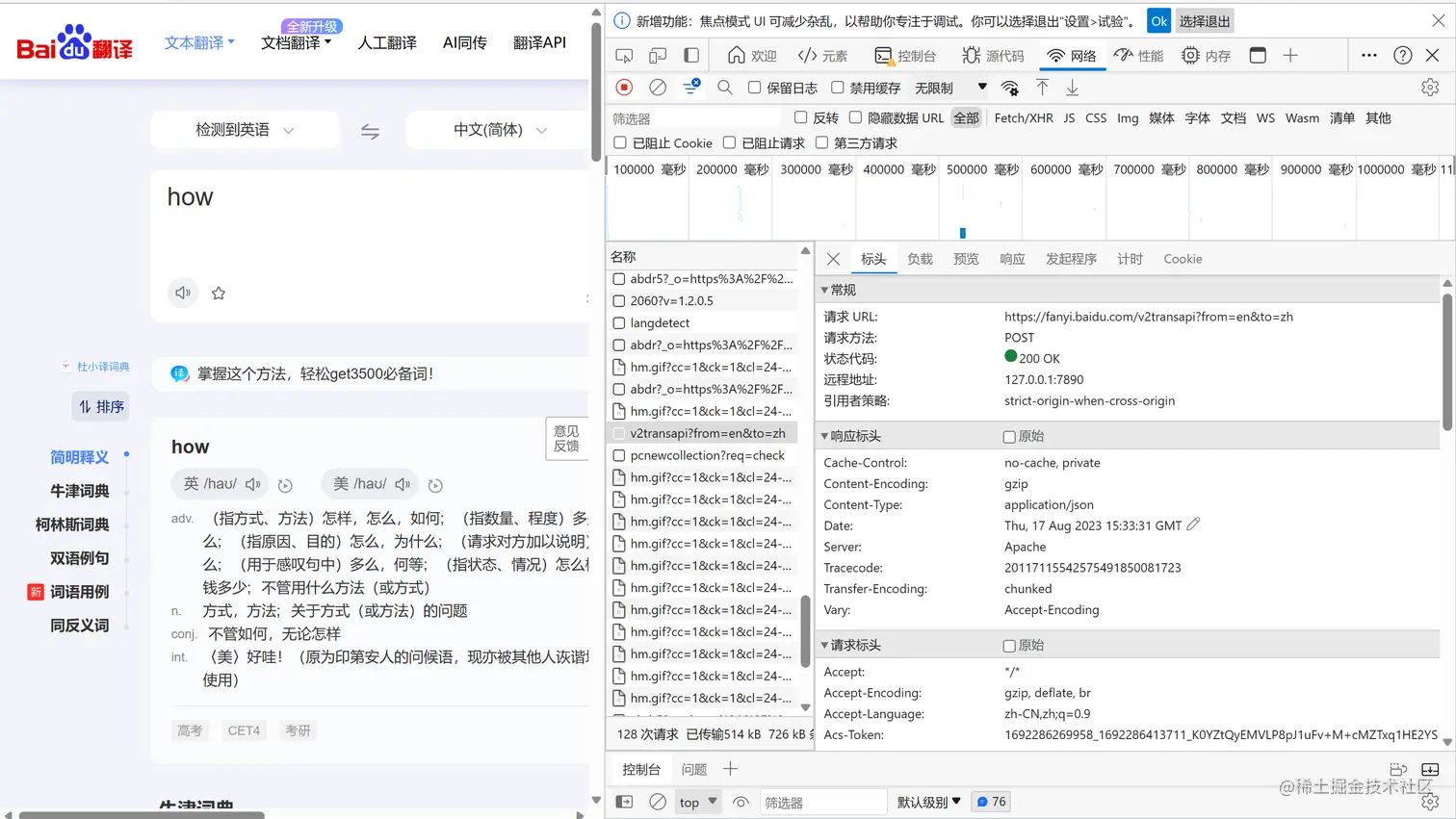1456x819 pixels.
Task: Switch to the Sources panel tab
Action: pos(993,56)
